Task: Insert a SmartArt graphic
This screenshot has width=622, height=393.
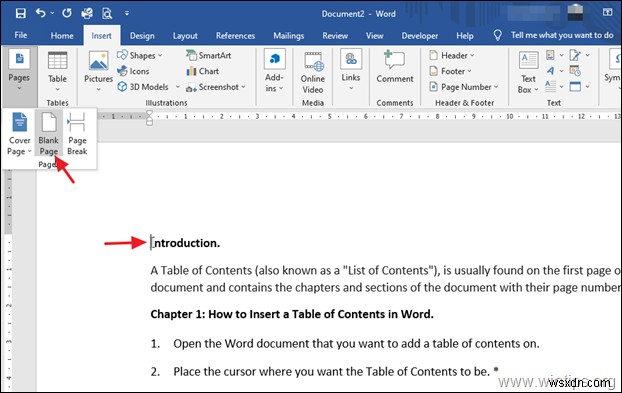Action: pos(209,55)
